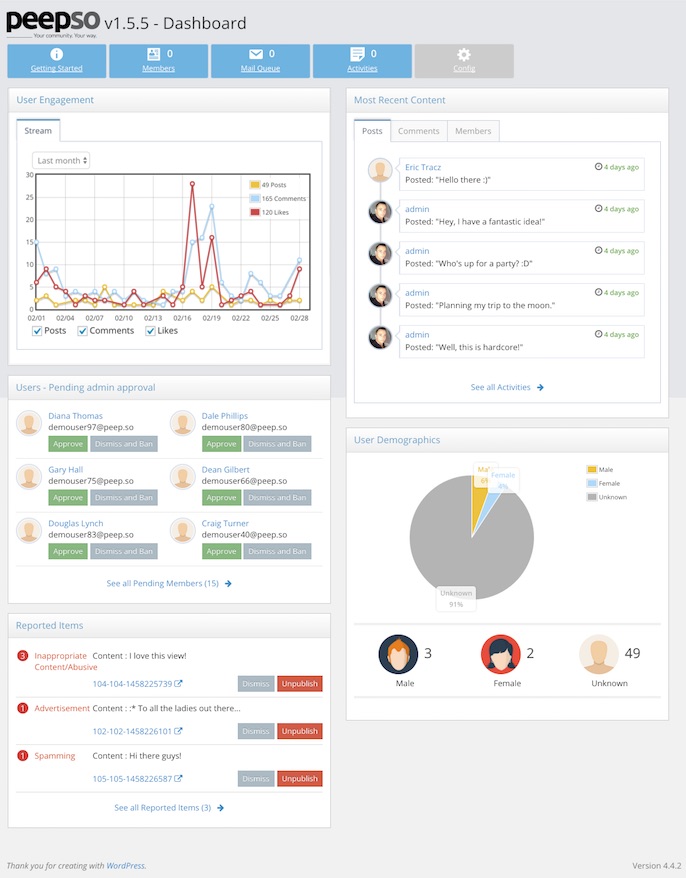Toggle the Likes checkbox under the chart

(150, 331)
